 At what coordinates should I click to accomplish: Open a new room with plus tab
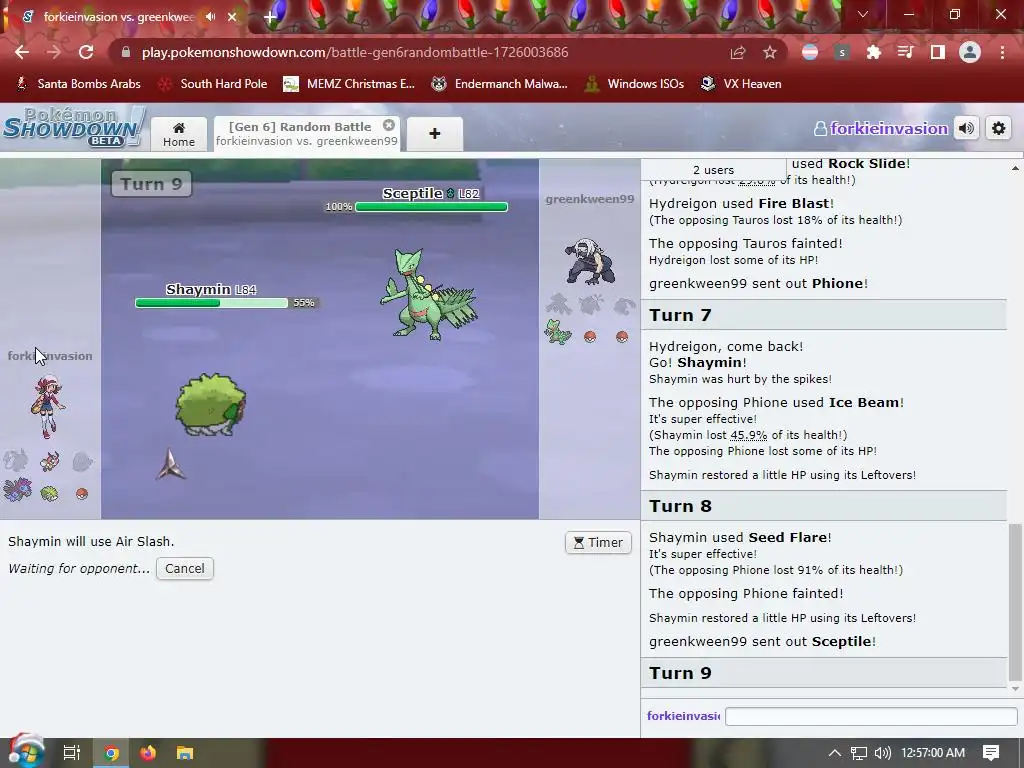(x=435, y=134)
